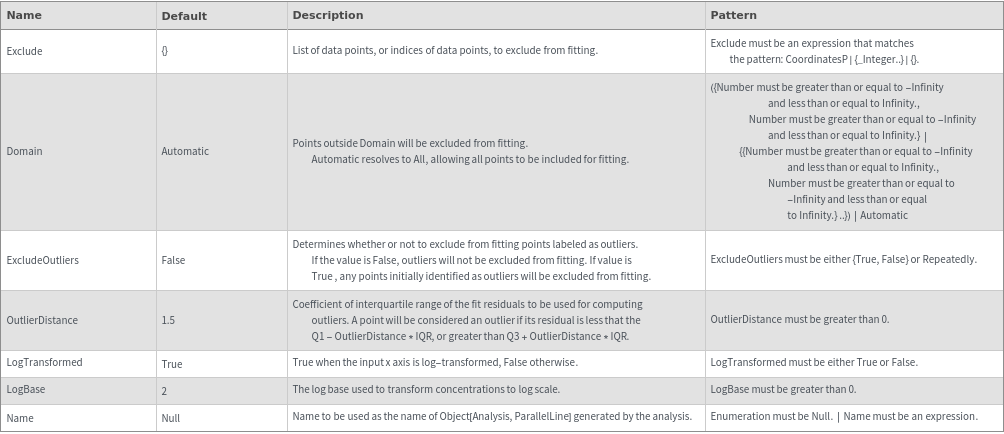Viewport: 1004px width, 434px height.
Task: Click the ExcludeOutliers option name
Action: point(43,260)
